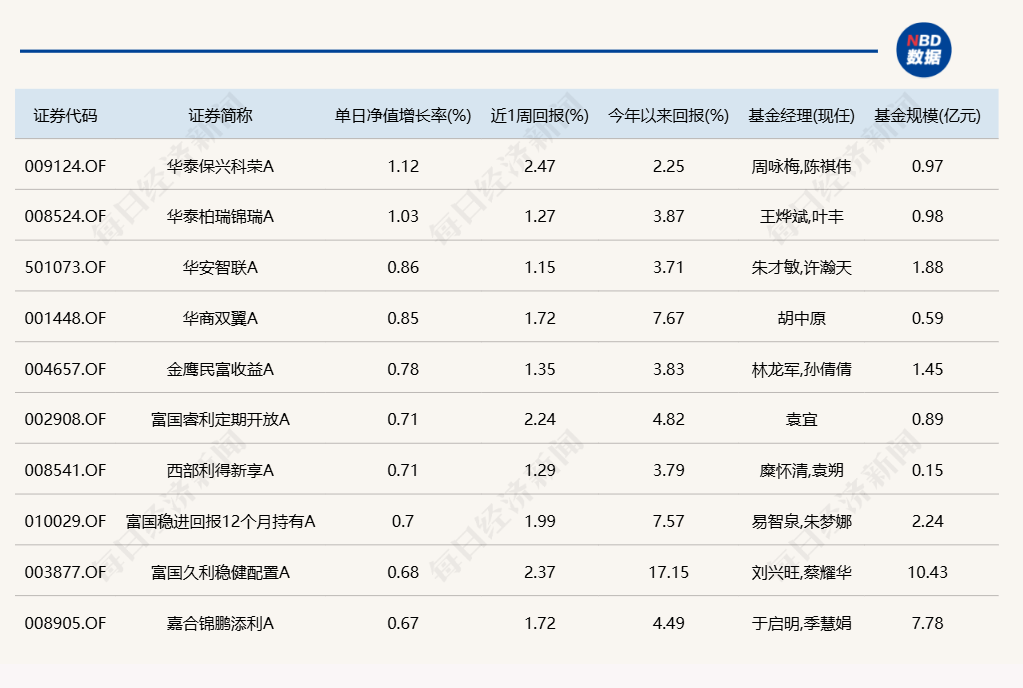Click fund manager 易智泉,朱梦娜
Image resolution: width=1023 pixels, height=688 pixels.
[801, 521]
